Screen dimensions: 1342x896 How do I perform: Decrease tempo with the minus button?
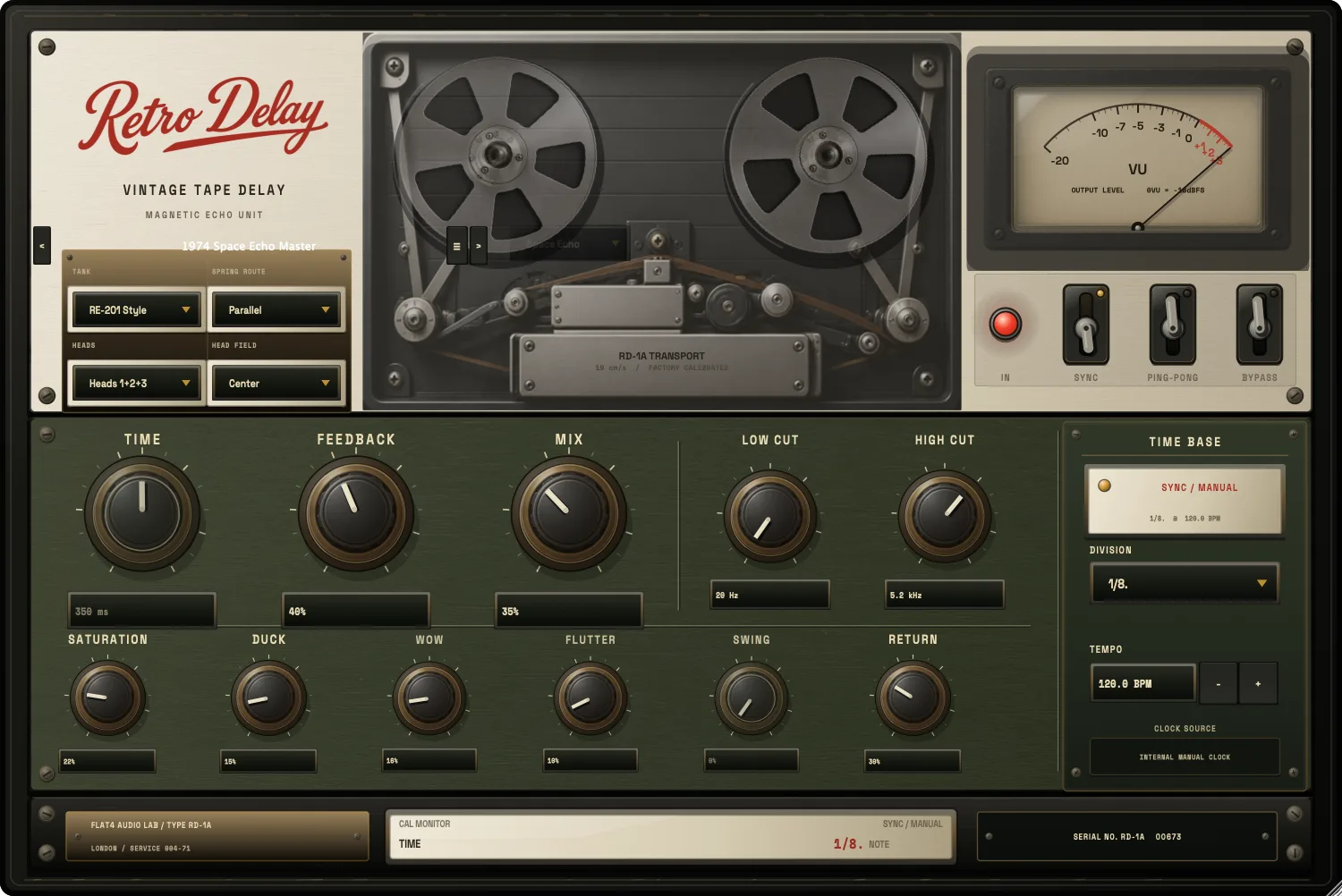coord(1218,684)
